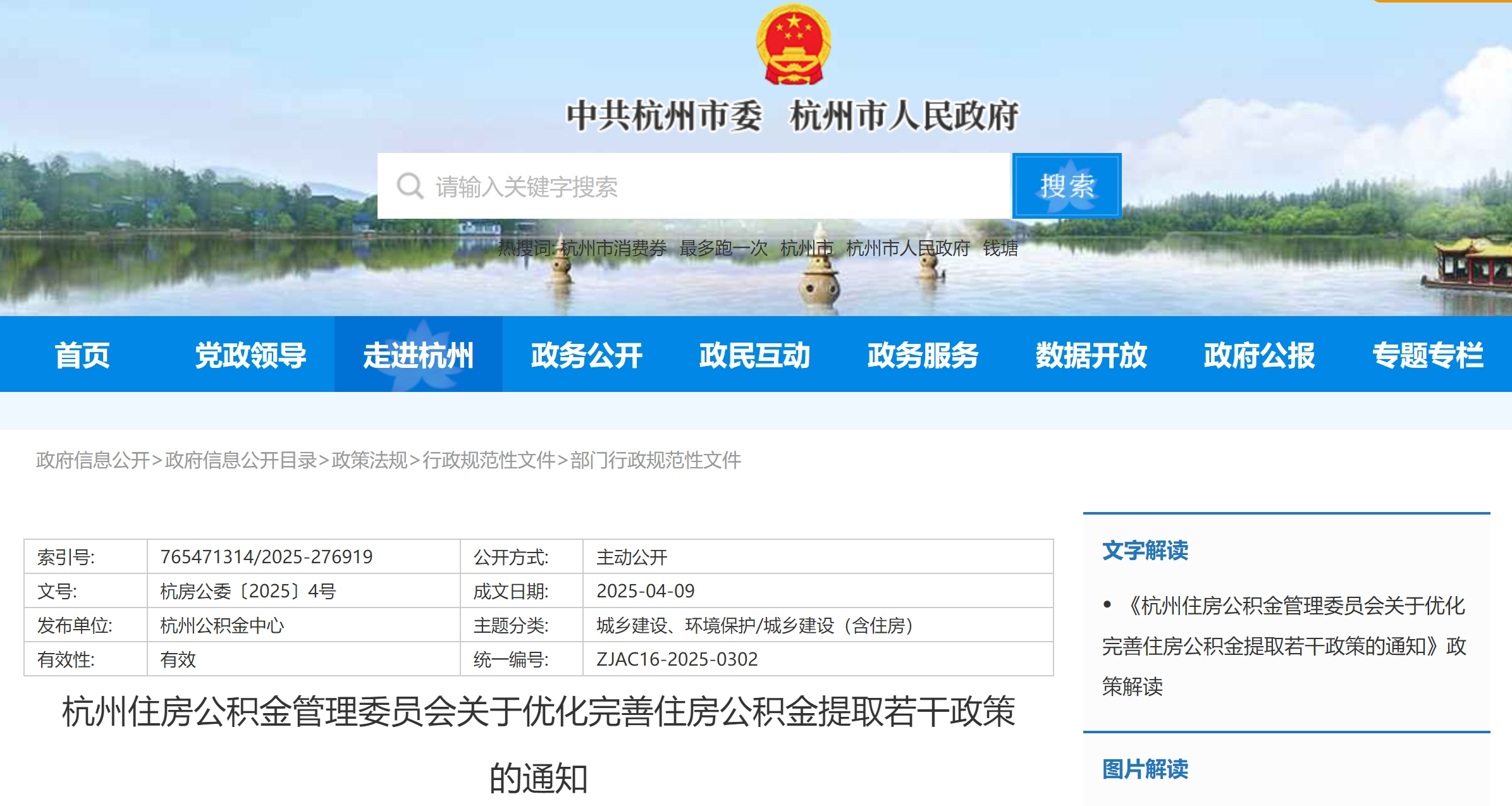Click the 成文日期 label cell

(x=522, y=591)
